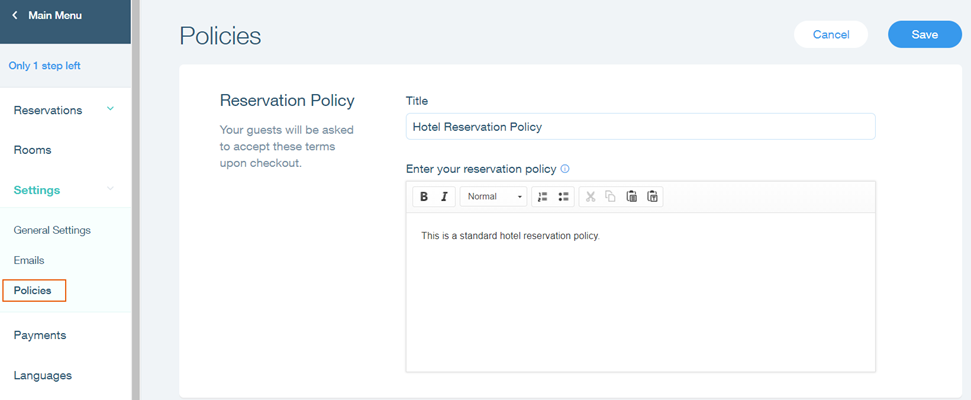Click the Save button
This screenshot has height=400, width=971.
pyautogui.click(x=925, y=35)
